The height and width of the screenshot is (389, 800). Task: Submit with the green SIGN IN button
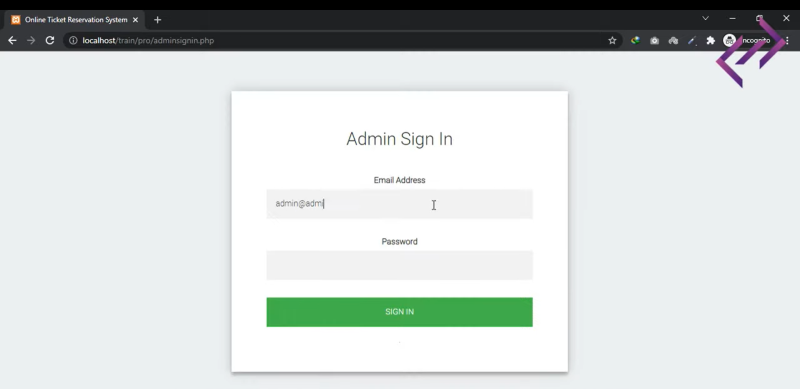tap(399, 312)
